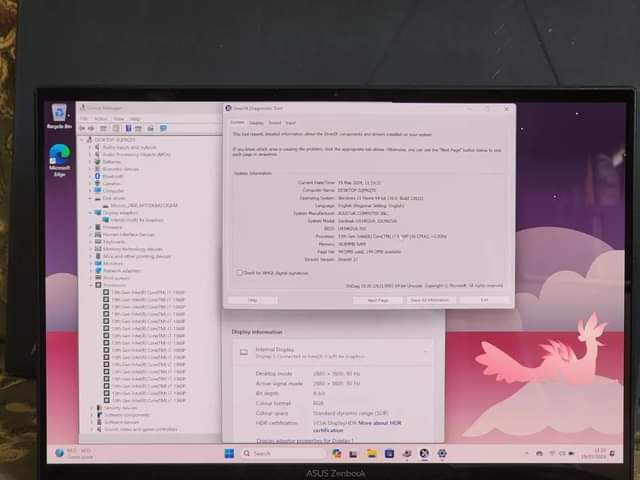Click DirectX Diagnostic Tool title bar icon
640x480 pixels.
pyautogui.click(x=229, y=108)
